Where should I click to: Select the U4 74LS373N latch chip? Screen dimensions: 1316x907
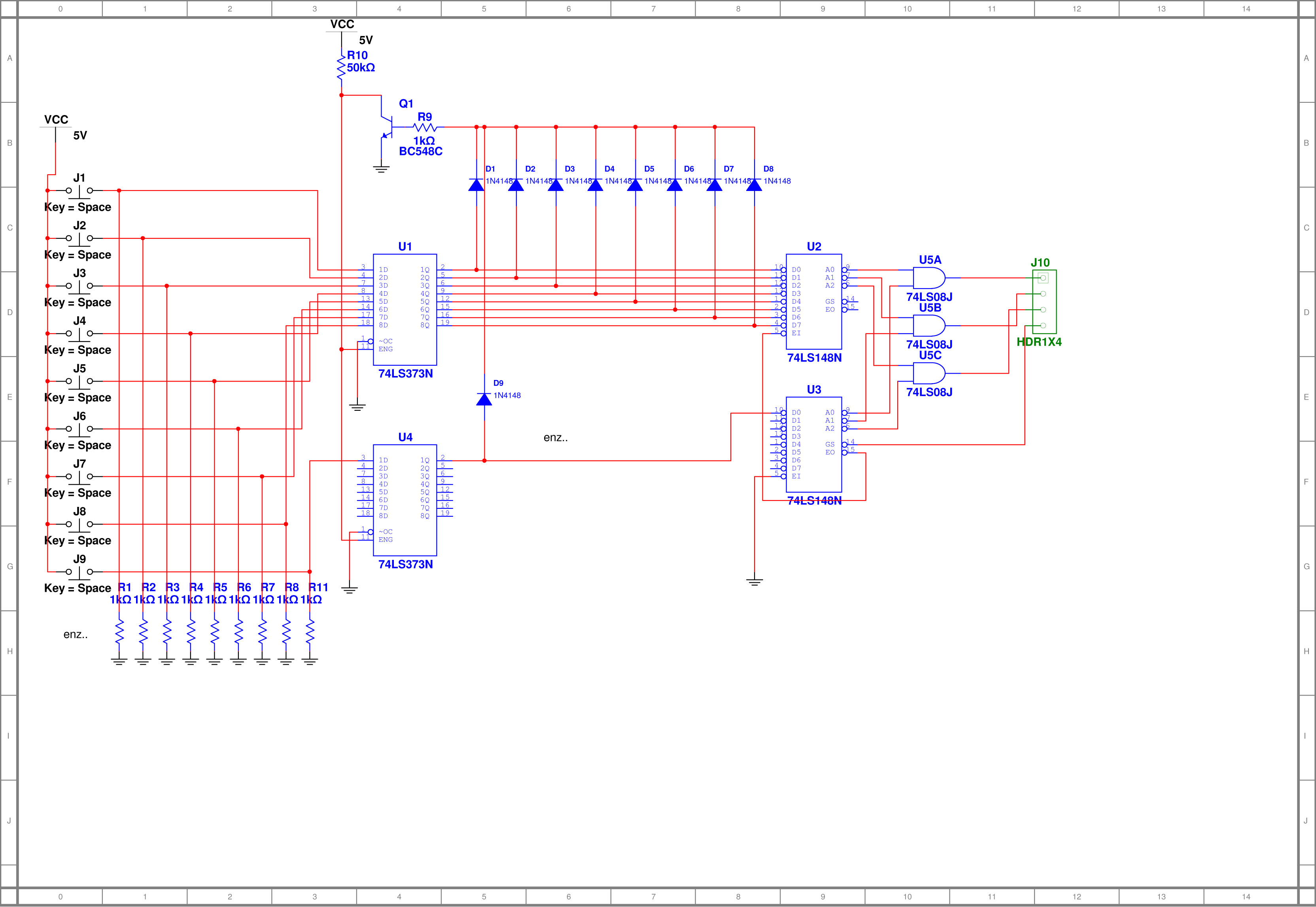405,500
